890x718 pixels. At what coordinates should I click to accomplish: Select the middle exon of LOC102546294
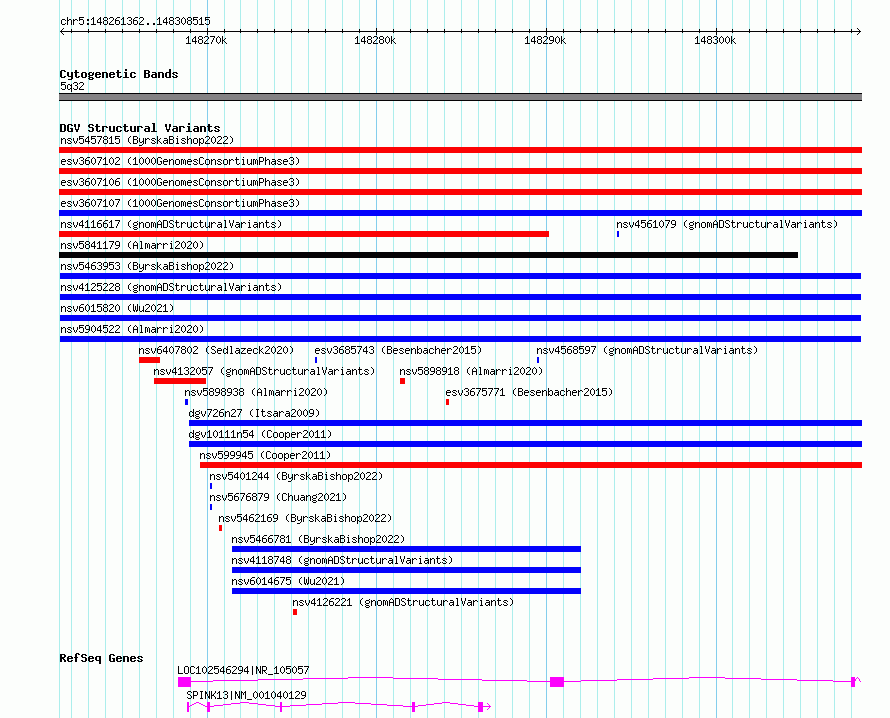(557, 682)
